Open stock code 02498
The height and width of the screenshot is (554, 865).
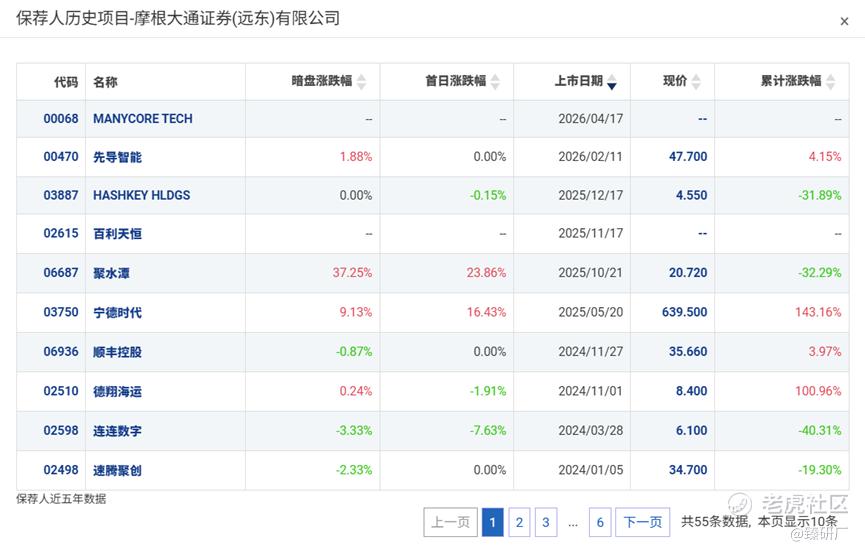[x=61, y=470]
